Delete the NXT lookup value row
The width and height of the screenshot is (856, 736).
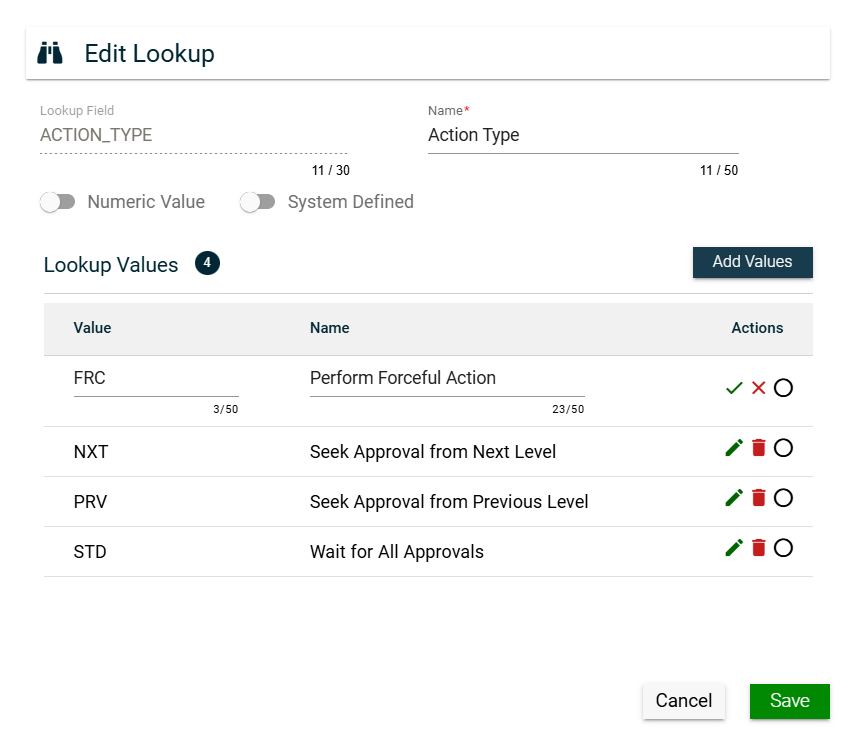coord(759,448)
